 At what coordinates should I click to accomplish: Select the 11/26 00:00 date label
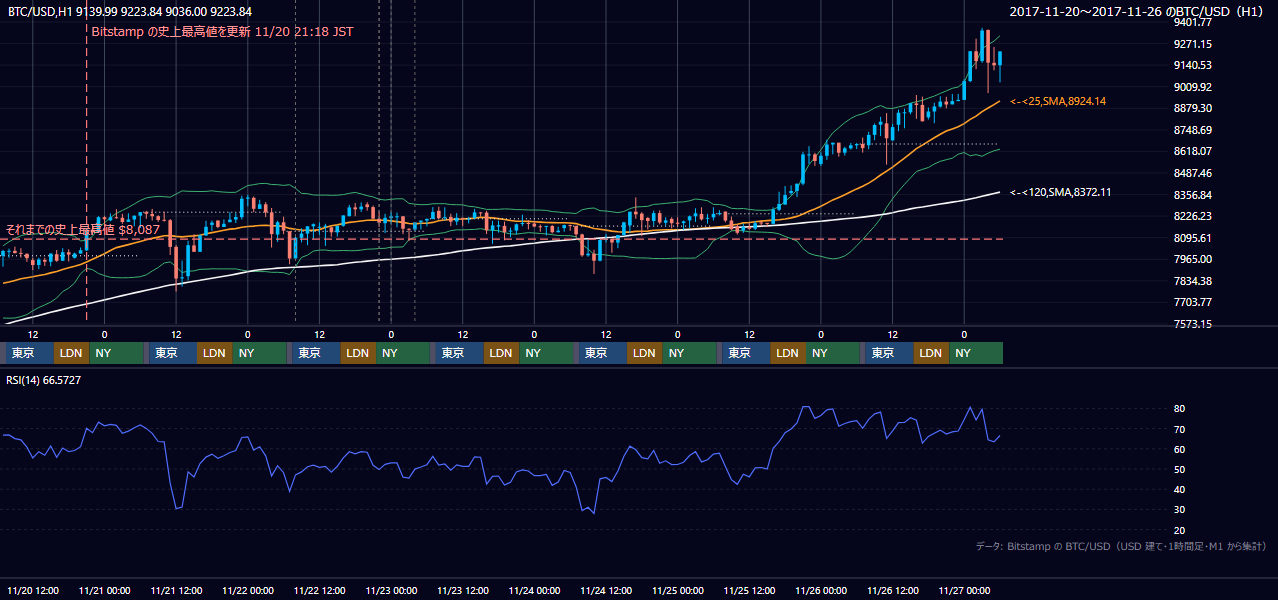point(821,590)
